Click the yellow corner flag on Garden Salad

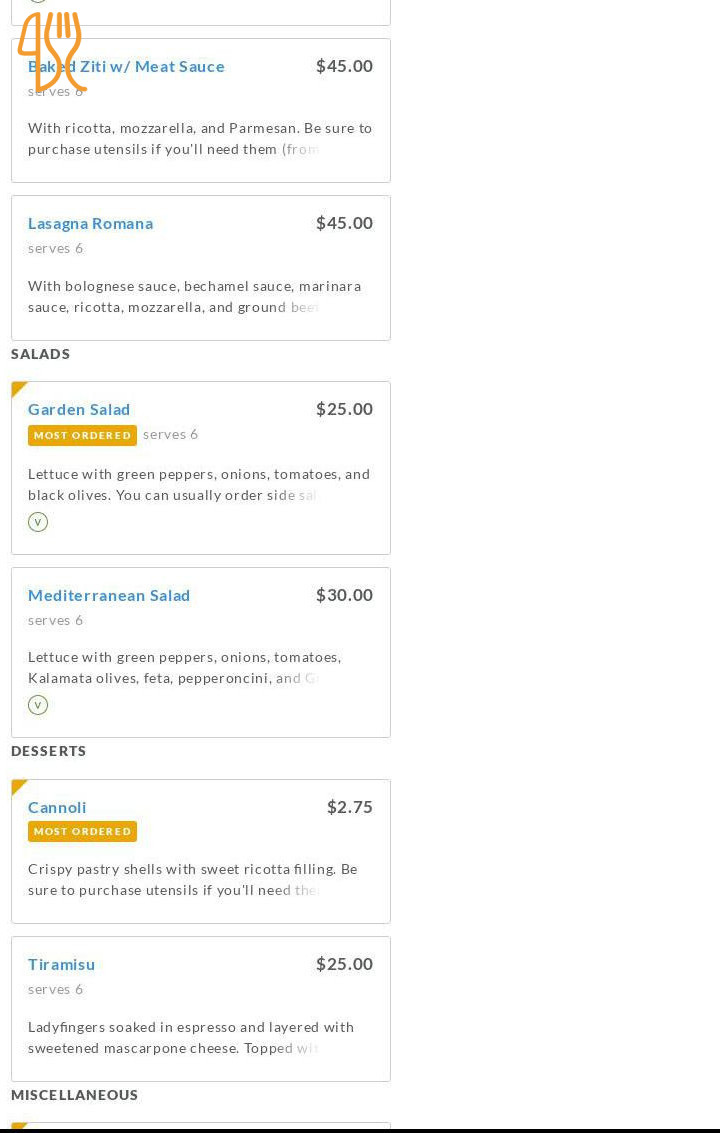[x=18, y=388]
